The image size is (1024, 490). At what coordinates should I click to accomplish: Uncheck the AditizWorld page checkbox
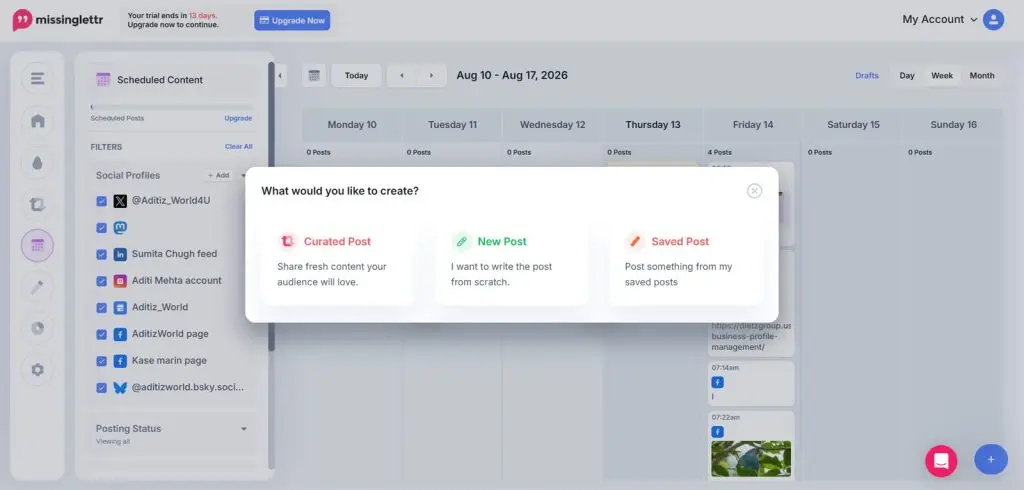click(x=101, y=335)
